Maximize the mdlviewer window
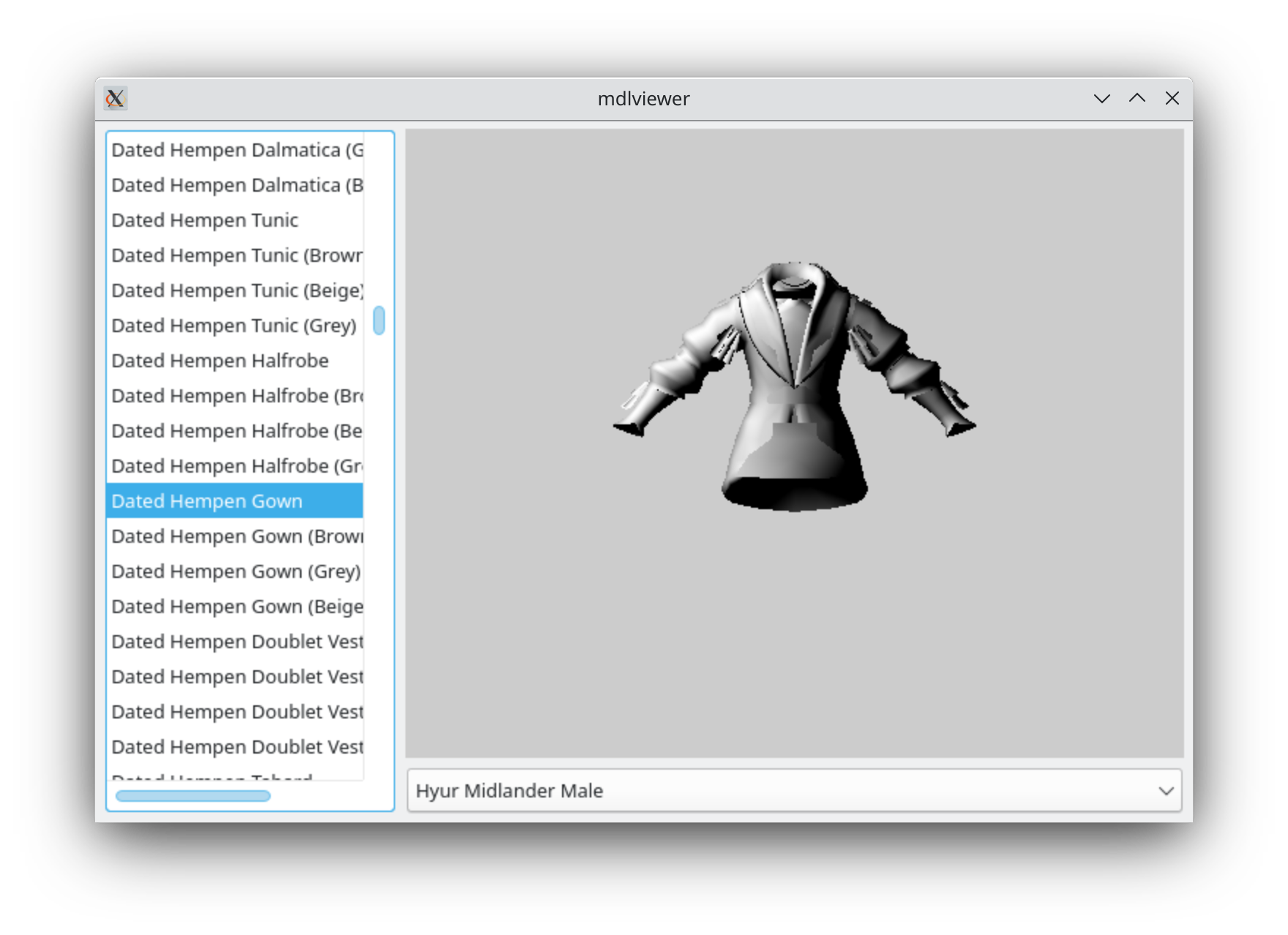The height and width of the screenshot is (935, 1288). 1137,98
